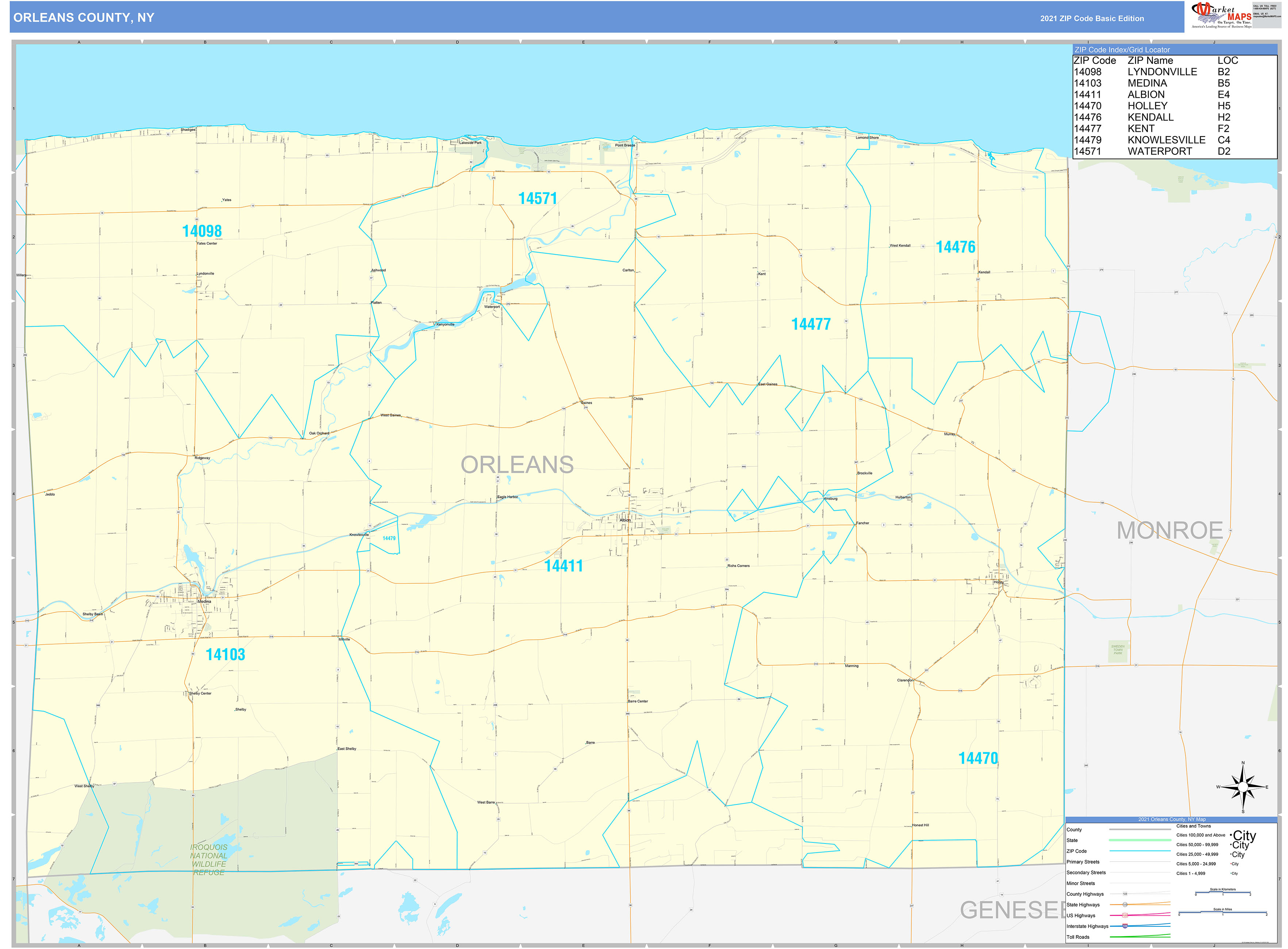The width and height of the screenshot is (1288, 949).
Task: Click the State Highways symbol in the legend
Action: pos(1126,905)
